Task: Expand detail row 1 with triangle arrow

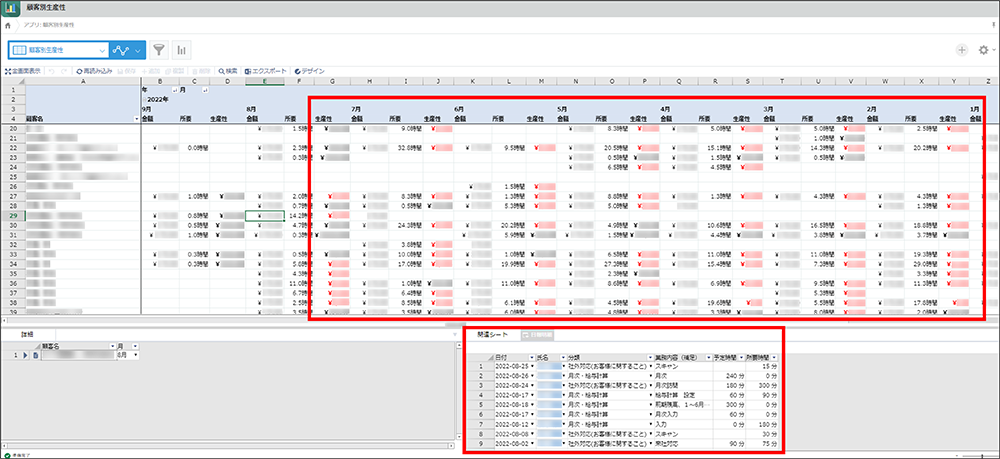Action: (26, 354)
